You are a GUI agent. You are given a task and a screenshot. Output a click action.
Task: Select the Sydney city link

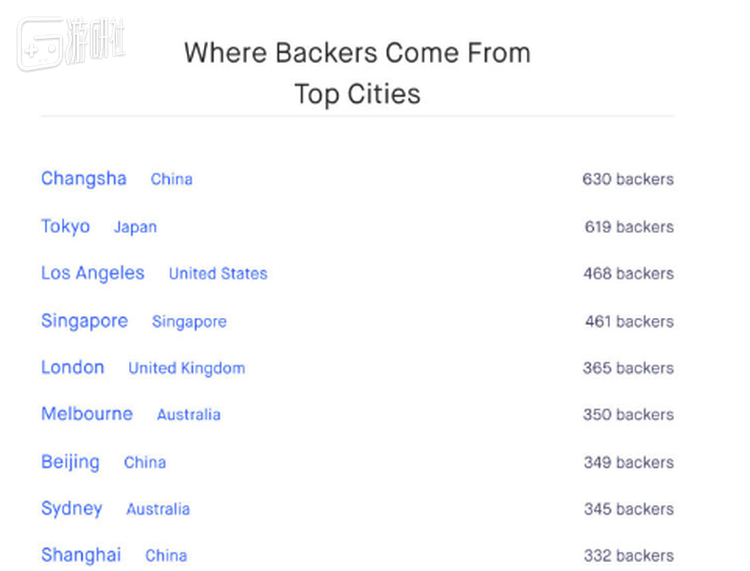[71, 508]
